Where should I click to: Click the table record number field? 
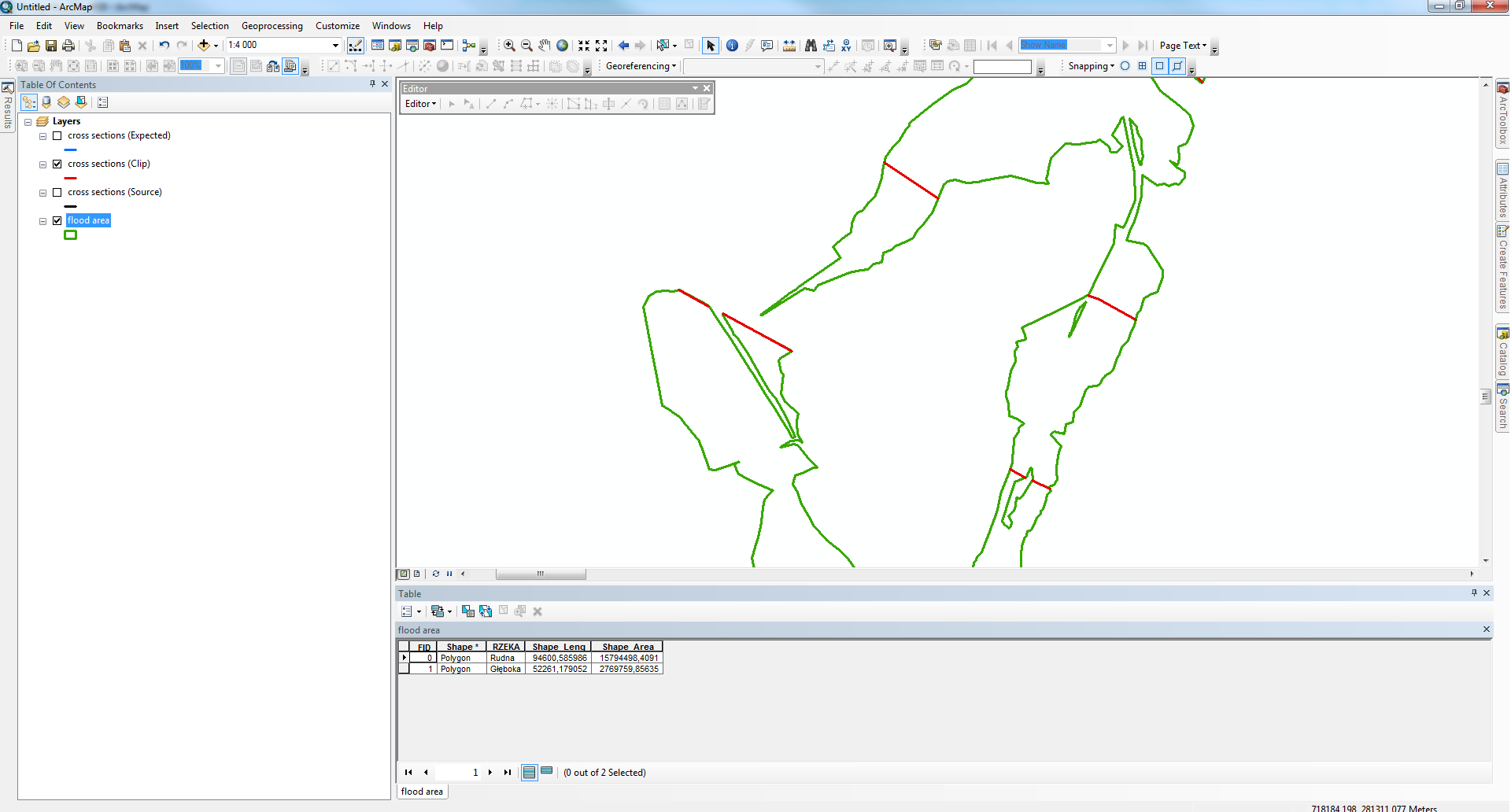coord(457,772)
